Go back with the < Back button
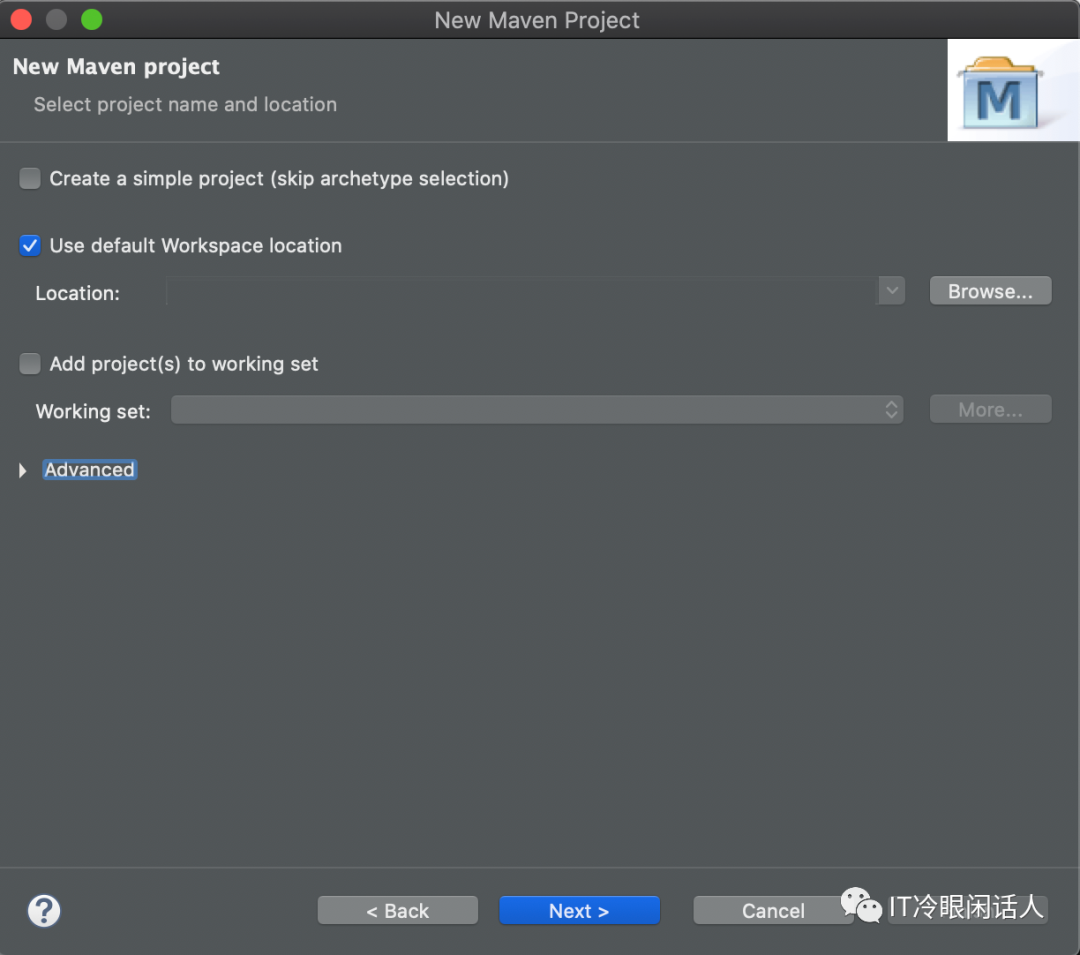1080x955 pixels. click(397, 910)
